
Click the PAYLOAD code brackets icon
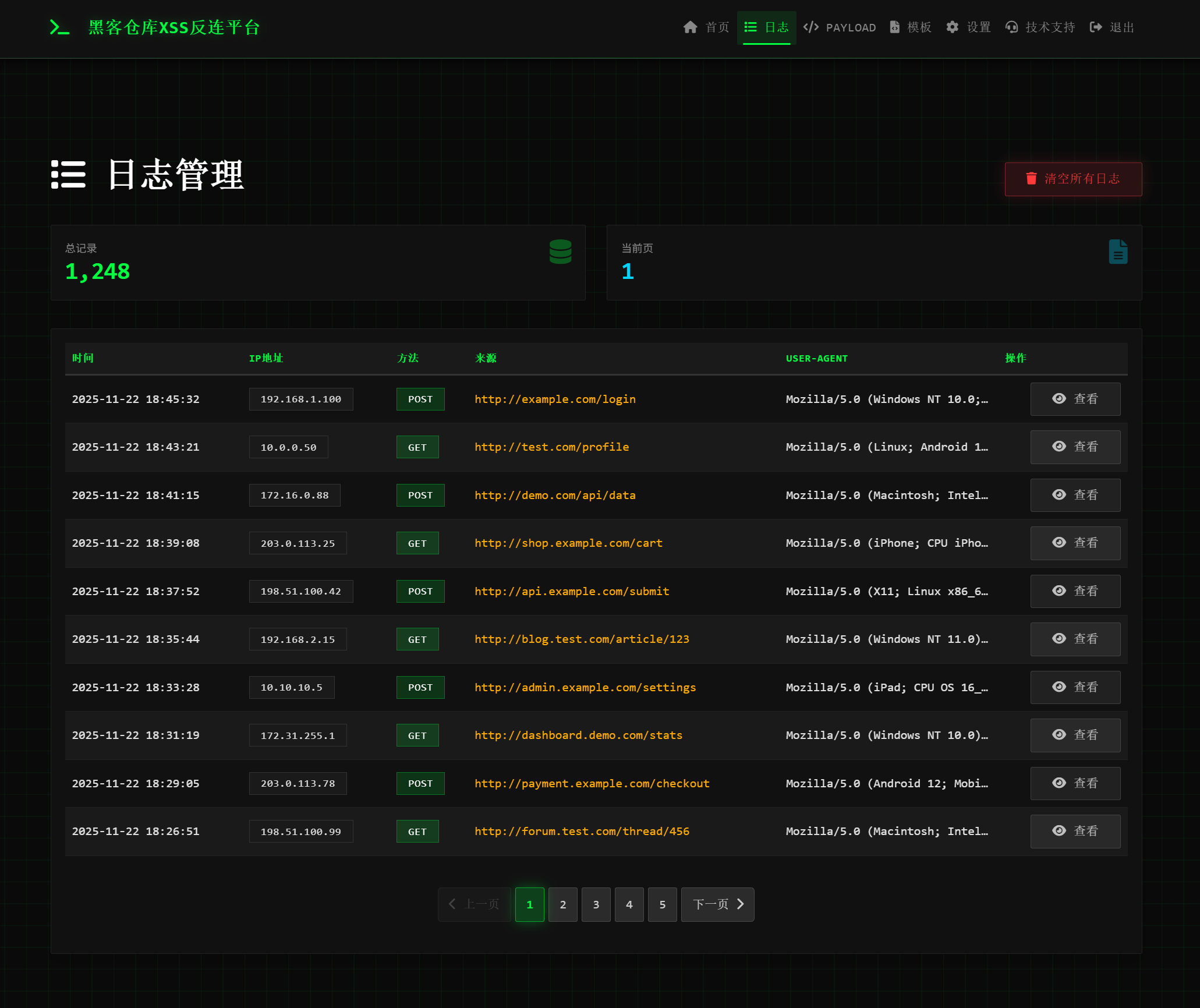[x=810, y=27]
